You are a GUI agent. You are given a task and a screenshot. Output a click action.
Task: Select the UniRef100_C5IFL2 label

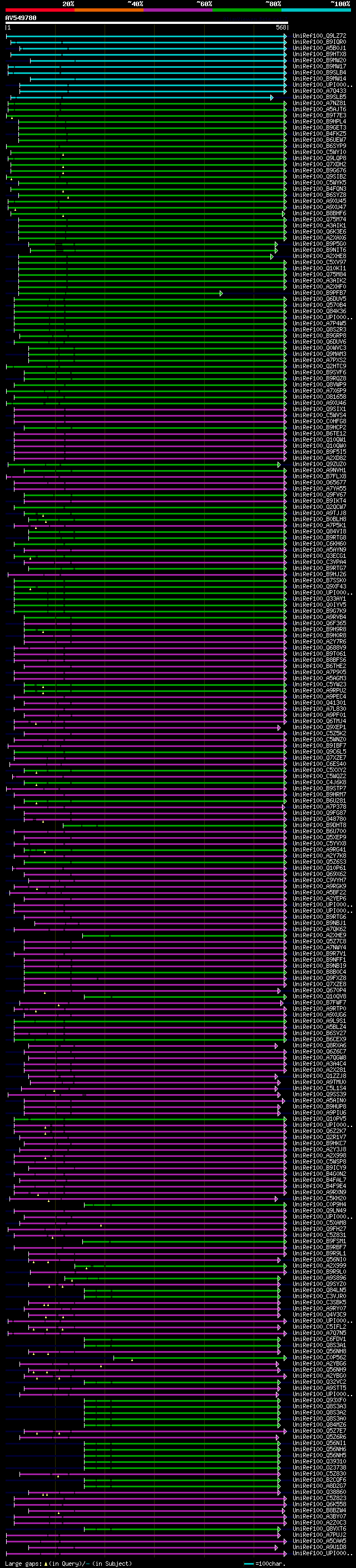[319, 1327]
